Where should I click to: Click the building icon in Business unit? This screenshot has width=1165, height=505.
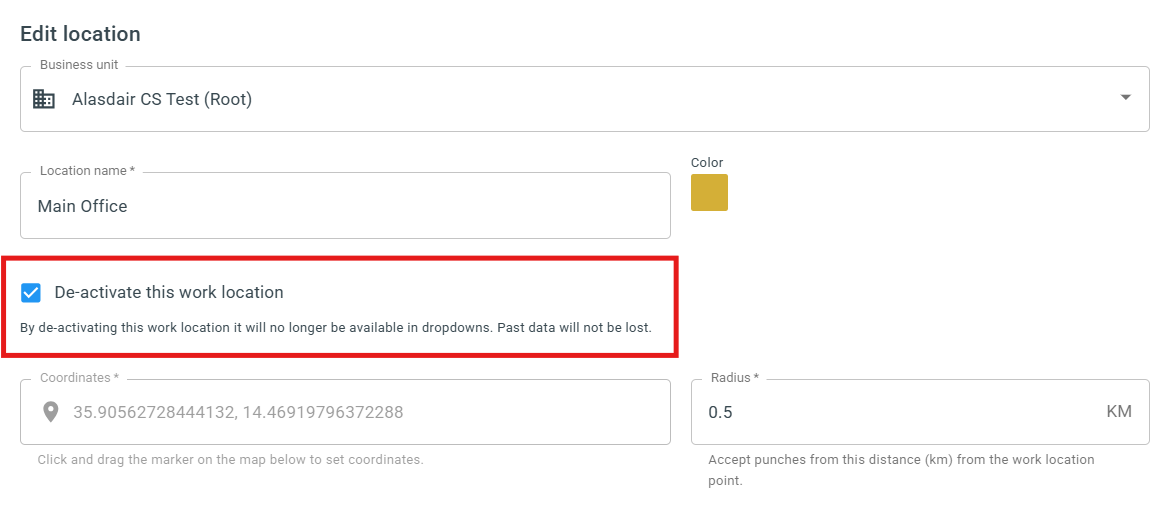tap(44, 99)
